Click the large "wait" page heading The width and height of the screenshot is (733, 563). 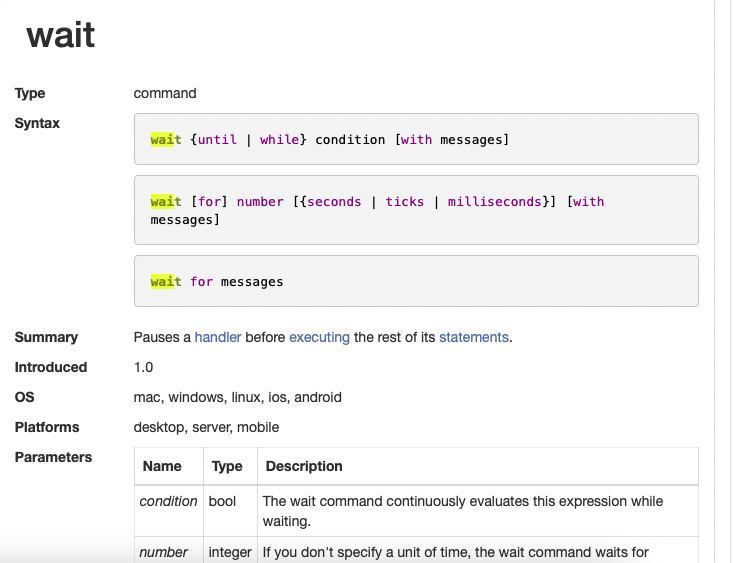tap(61, 35)
